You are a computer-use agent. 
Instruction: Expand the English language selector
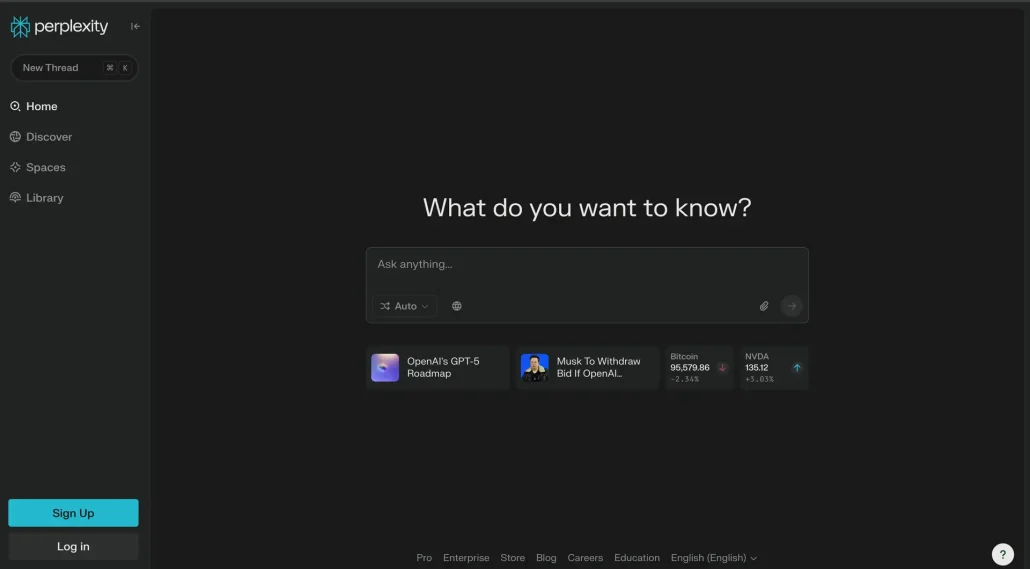point(713,558)
